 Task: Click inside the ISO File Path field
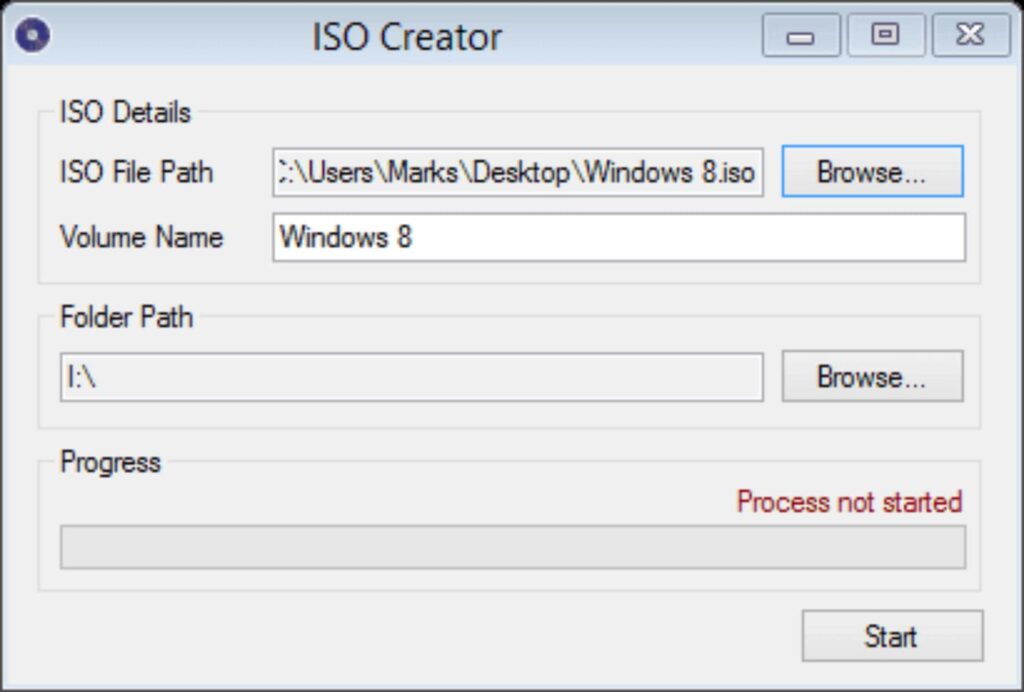519,171
